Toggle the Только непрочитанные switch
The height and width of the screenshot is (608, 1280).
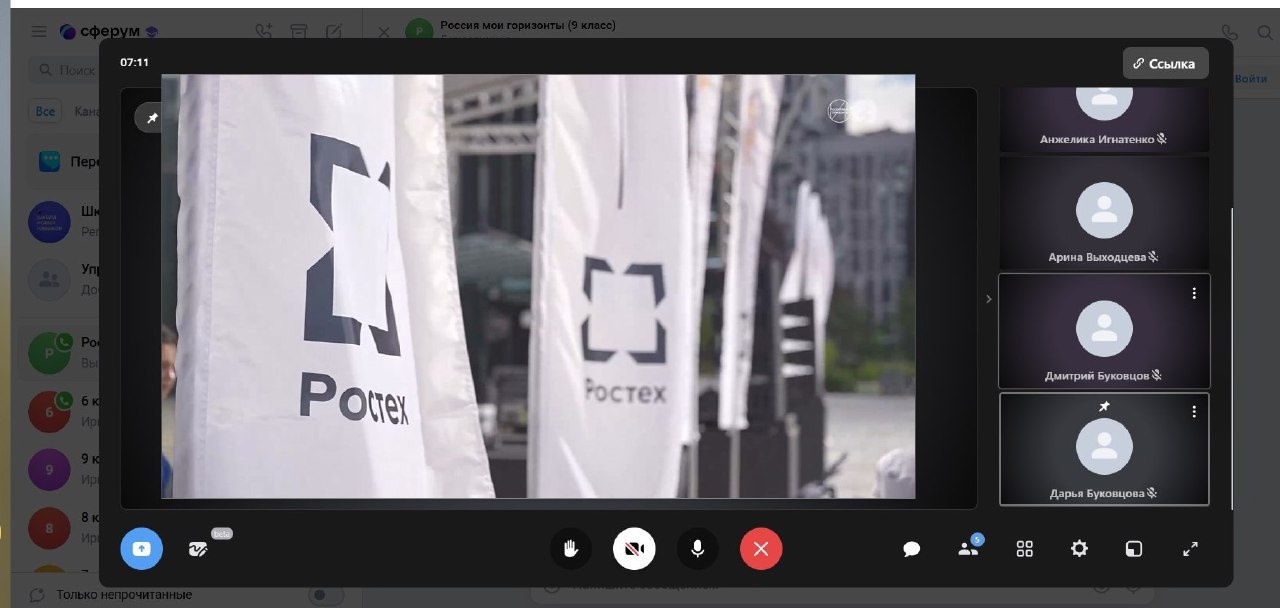(325, 595)
